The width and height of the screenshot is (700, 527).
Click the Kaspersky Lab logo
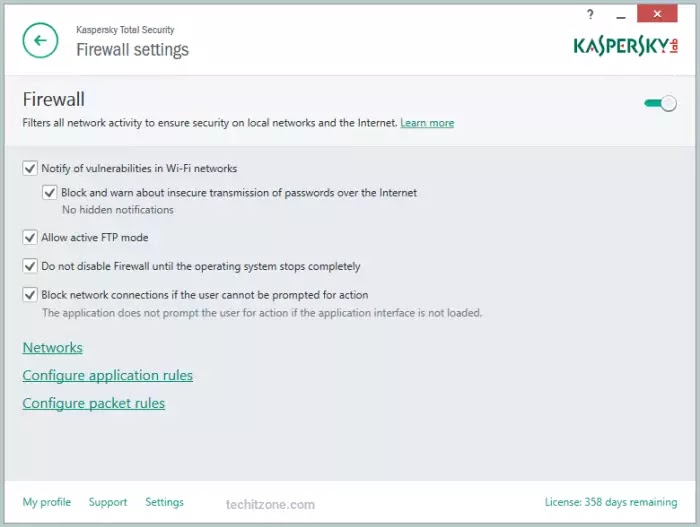(x=625, y=46)
